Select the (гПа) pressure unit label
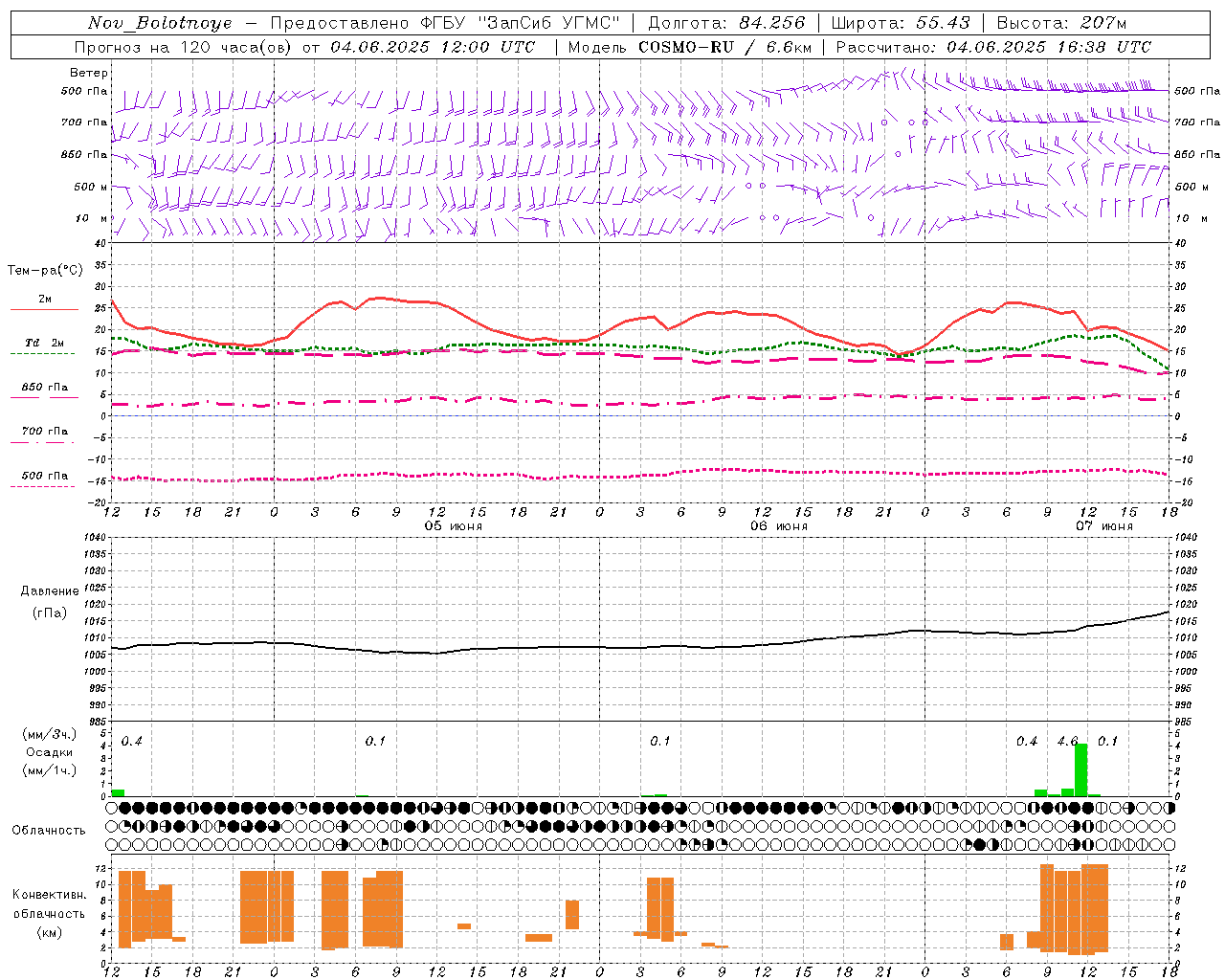Image resolution: width=1225 pixels, height=980 pixels. (49, 613)
